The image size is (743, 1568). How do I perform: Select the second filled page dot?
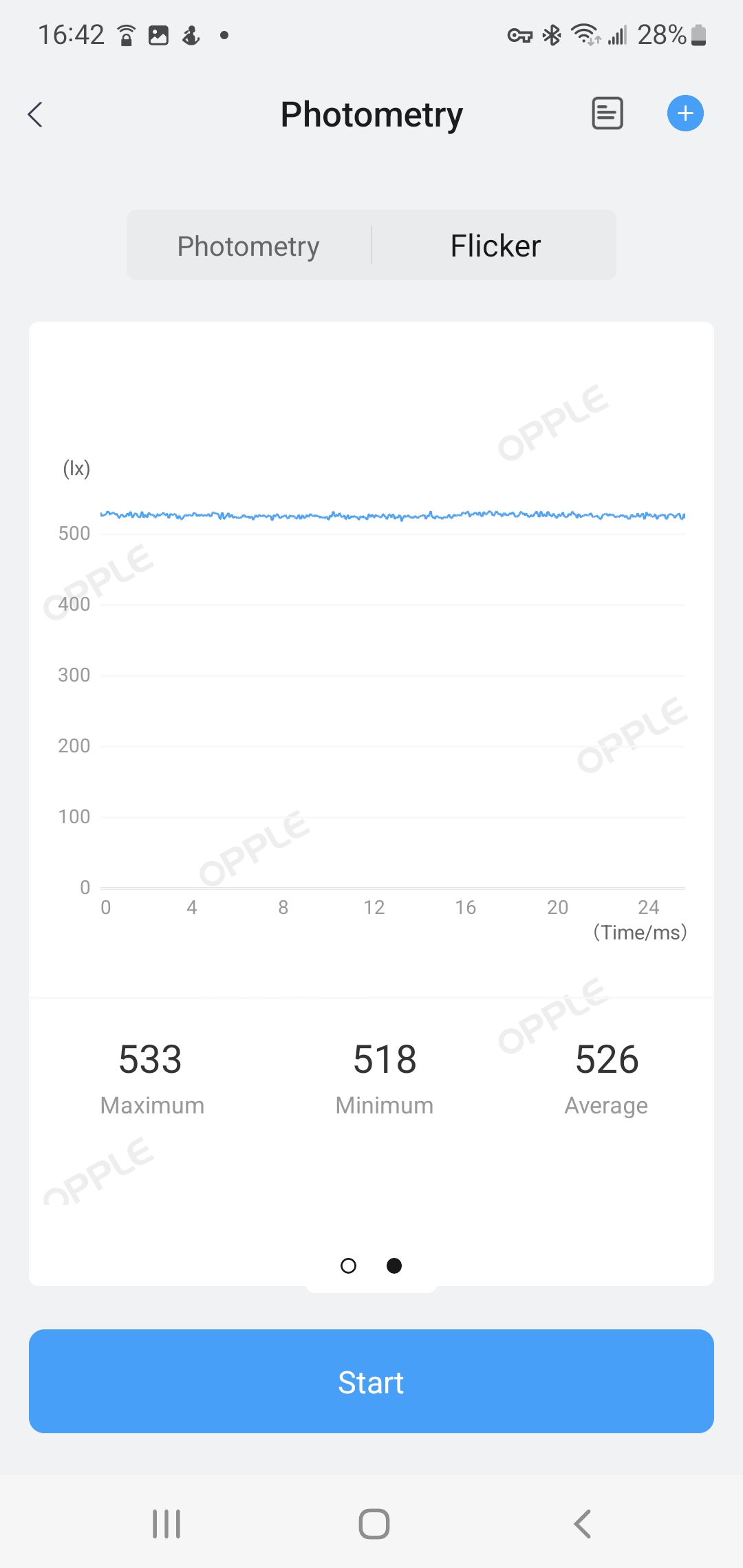(x=394, y=1265)
